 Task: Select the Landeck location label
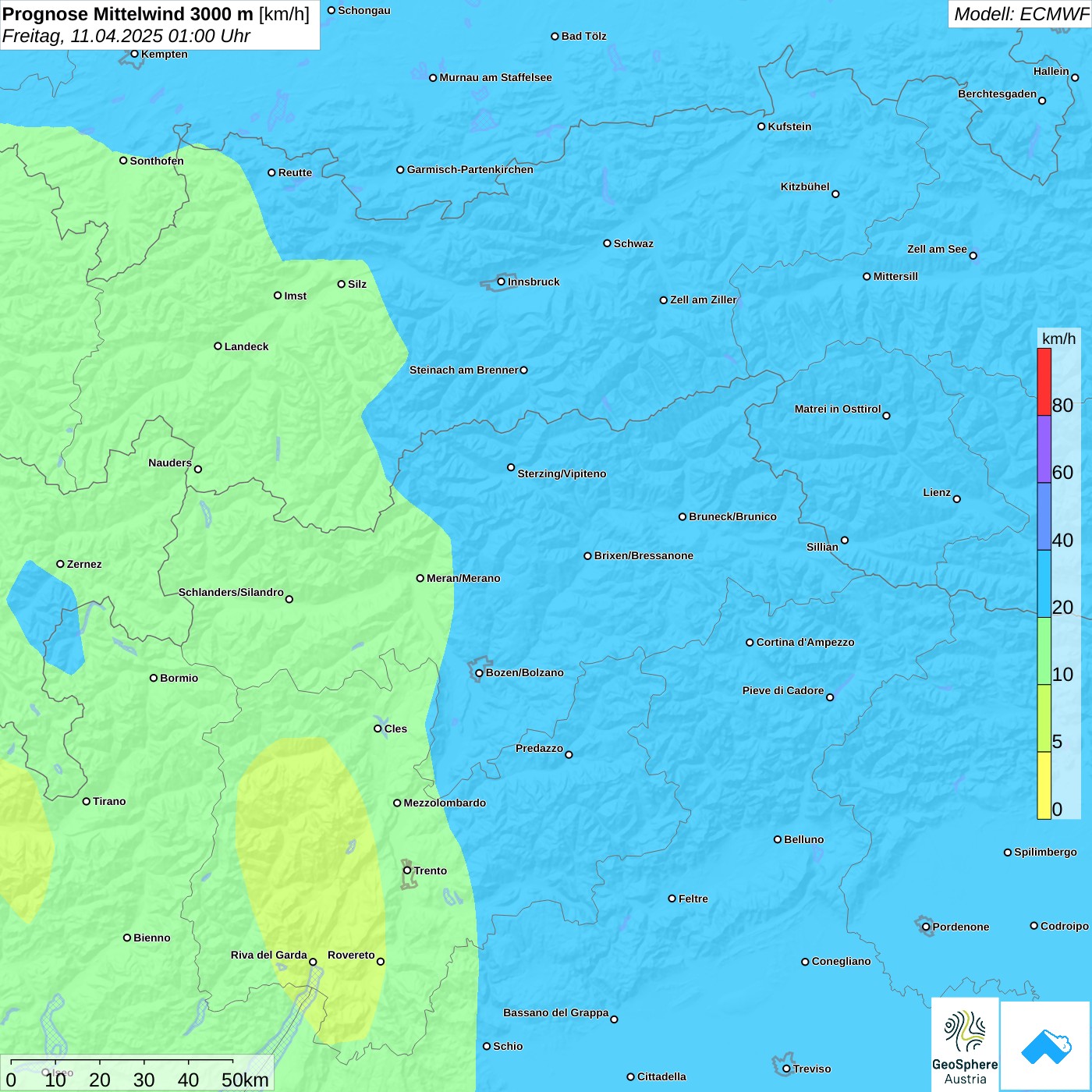pyautogui.click(x=246, y=346)
